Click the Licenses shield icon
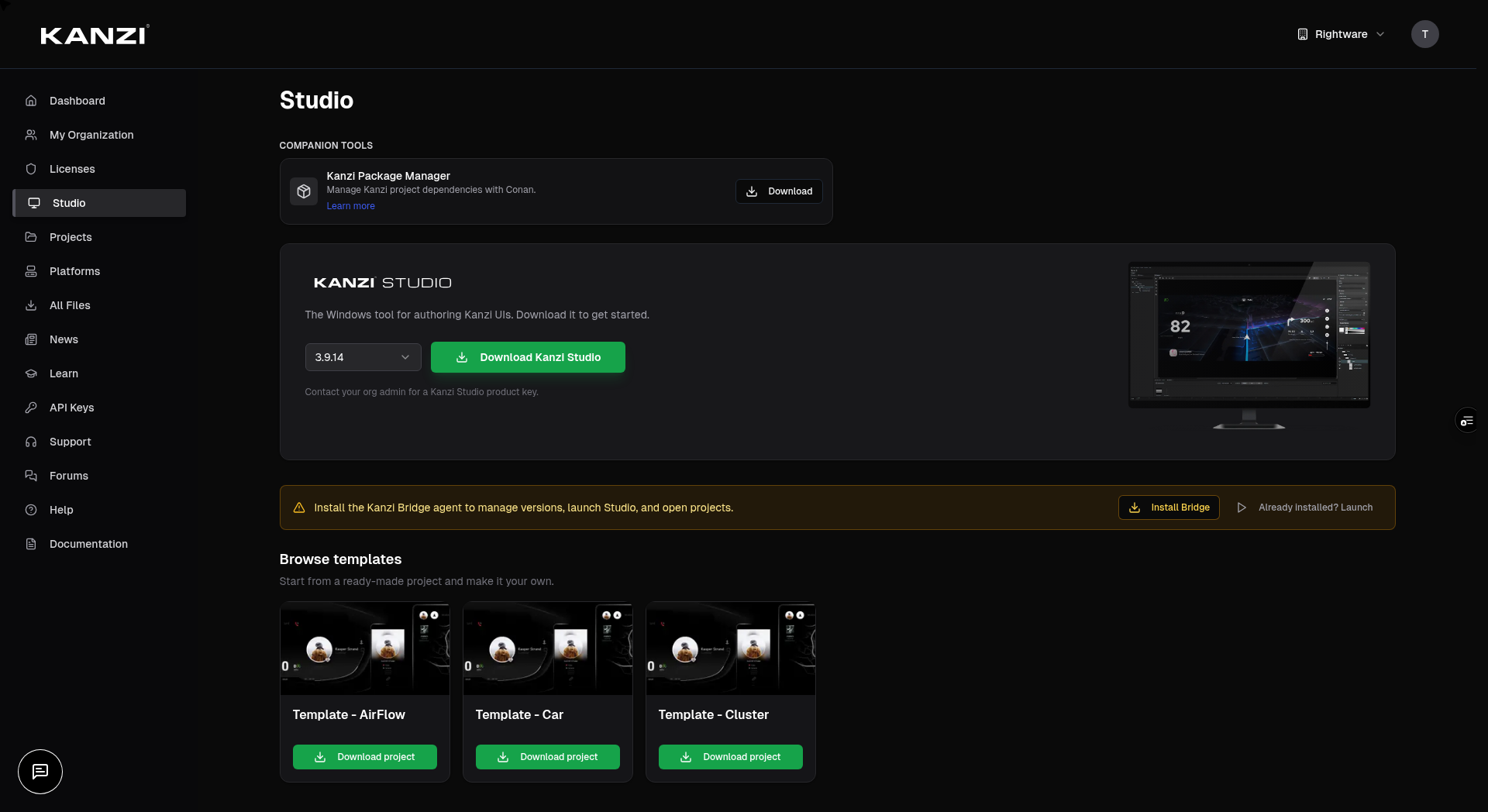1488x812 pixels. [31, 169]
